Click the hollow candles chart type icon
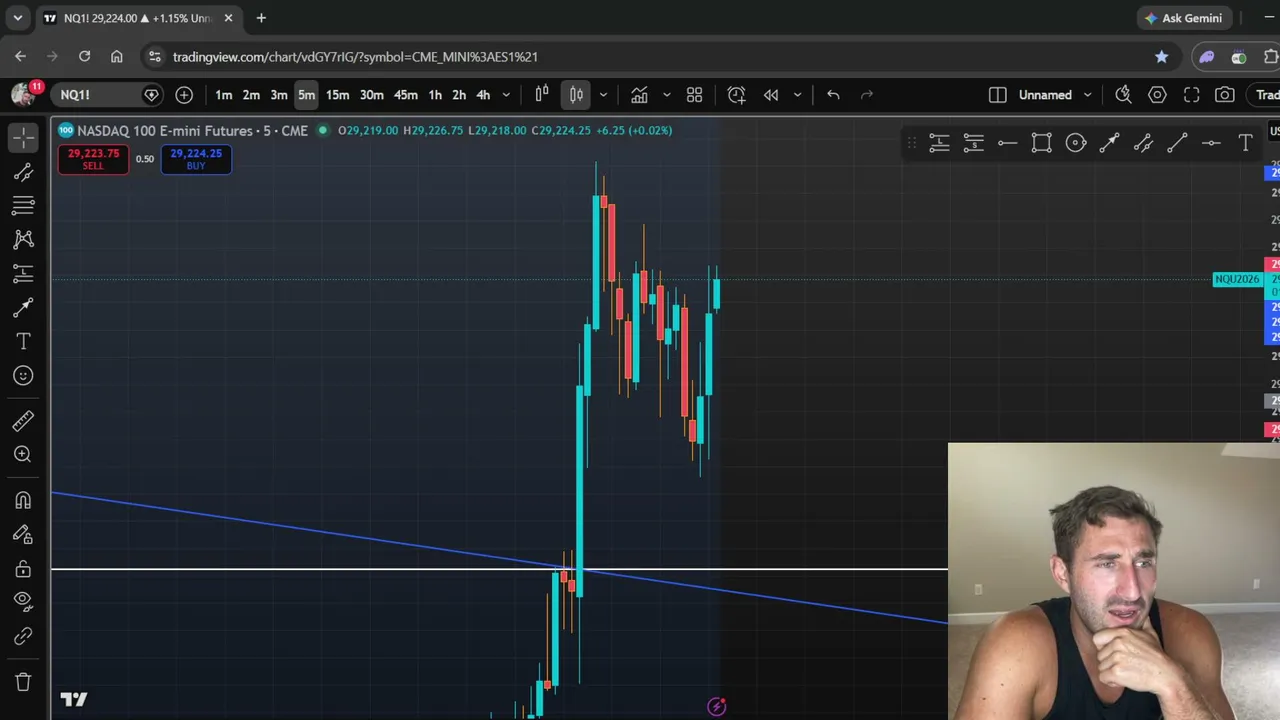This screenshot has width=1280, height=720. (x=542, y=95)
